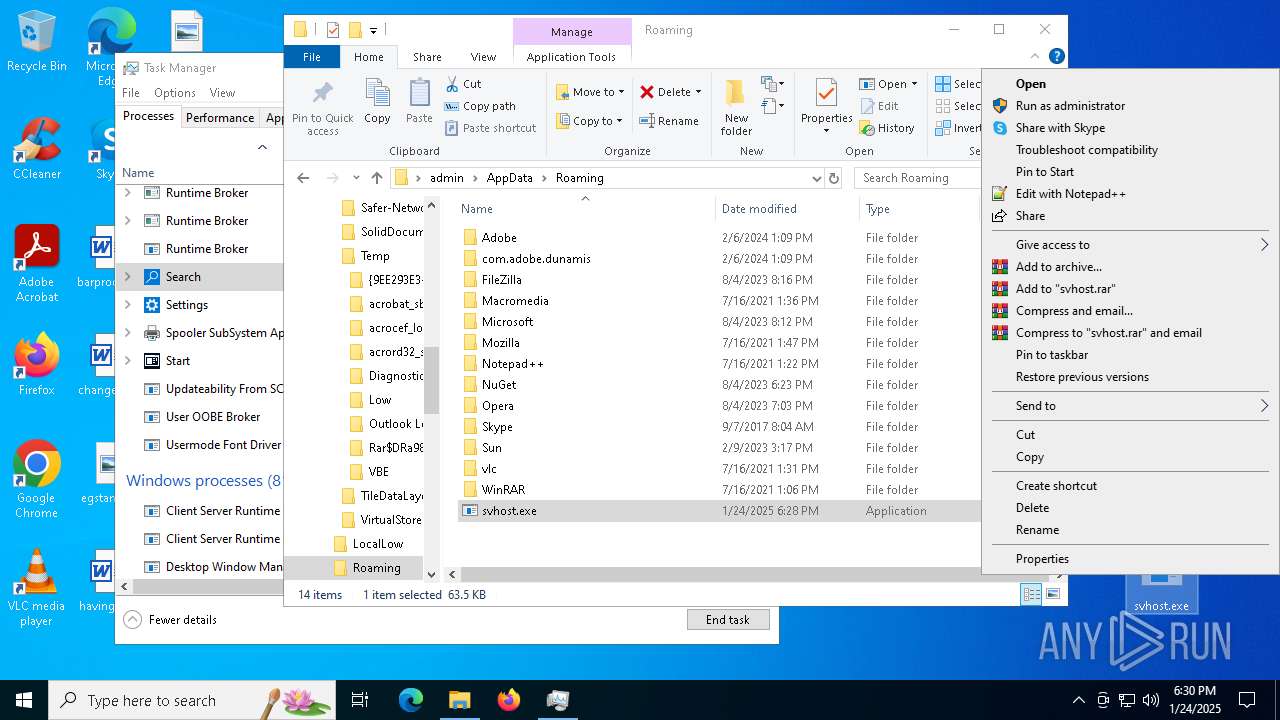Viewport: 1280px width, 720px height.
Task: Open Task View on the taskbar
Action: (360, 700)
